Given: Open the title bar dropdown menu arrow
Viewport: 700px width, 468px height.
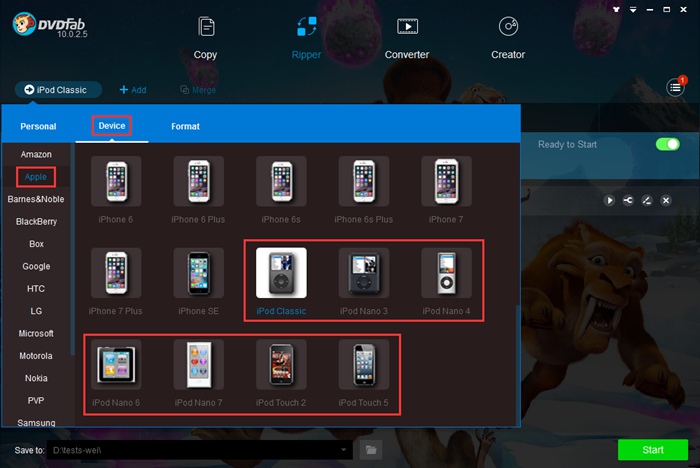Looking at the screenshot, I should (633, 9).
